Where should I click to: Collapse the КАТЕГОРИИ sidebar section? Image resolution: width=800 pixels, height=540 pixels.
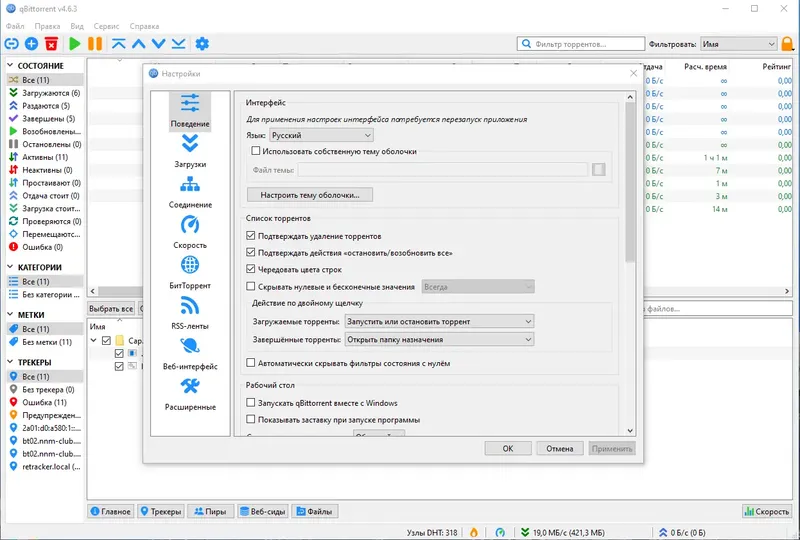10,267
